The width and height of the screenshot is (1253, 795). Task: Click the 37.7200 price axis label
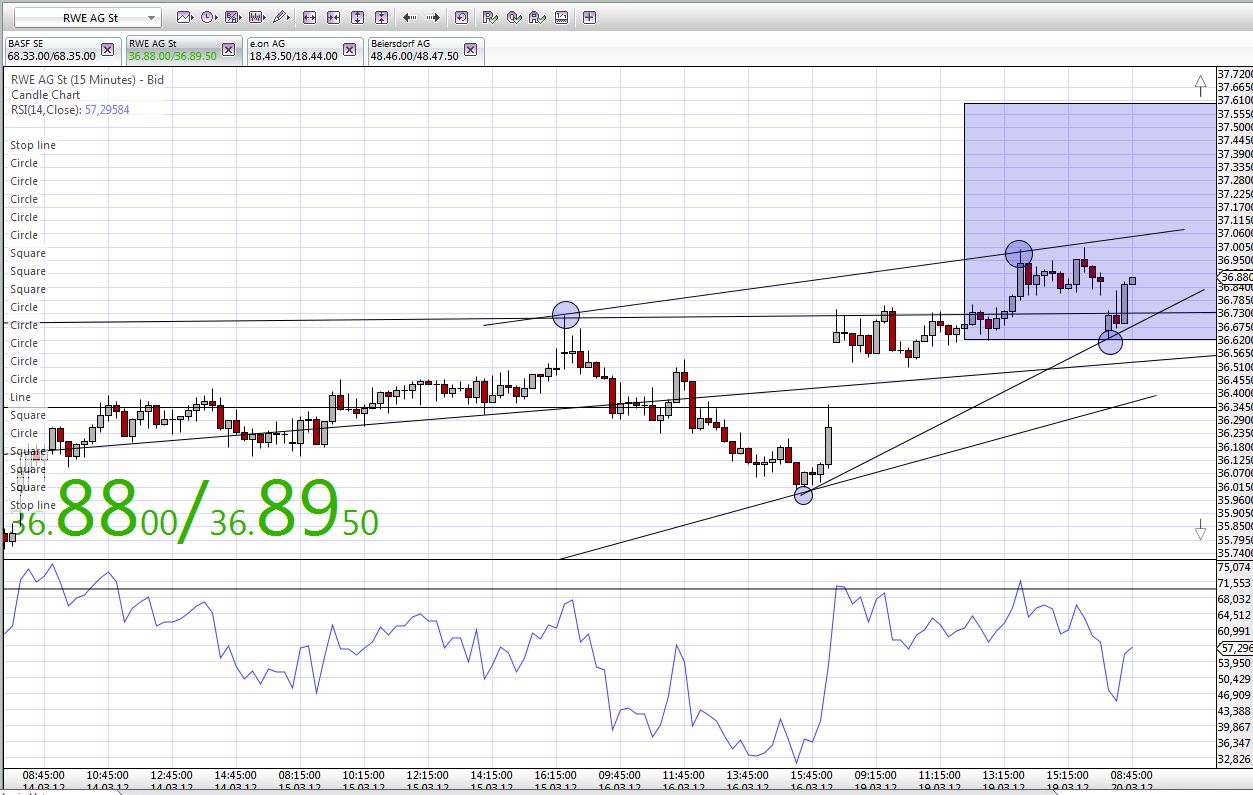pos(1236,74)
